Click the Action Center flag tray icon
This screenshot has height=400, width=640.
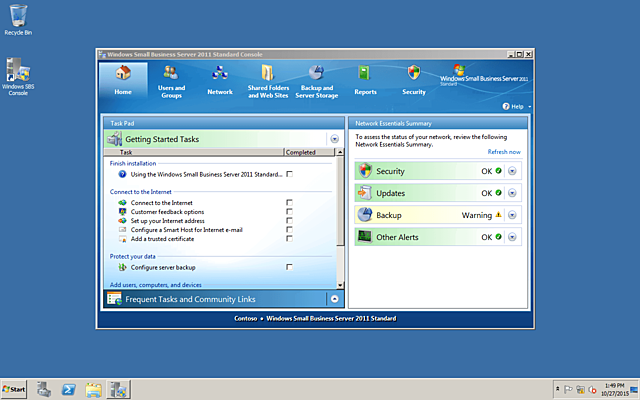[x=568, y=390]
